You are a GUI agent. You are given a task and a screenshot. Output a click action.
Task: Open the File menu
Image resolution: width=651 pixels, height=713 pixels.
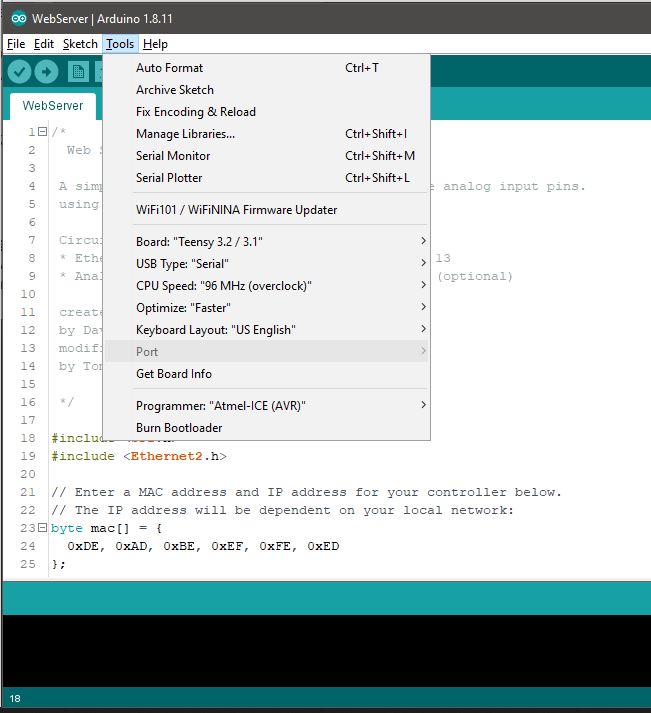[x=16, y=44]
